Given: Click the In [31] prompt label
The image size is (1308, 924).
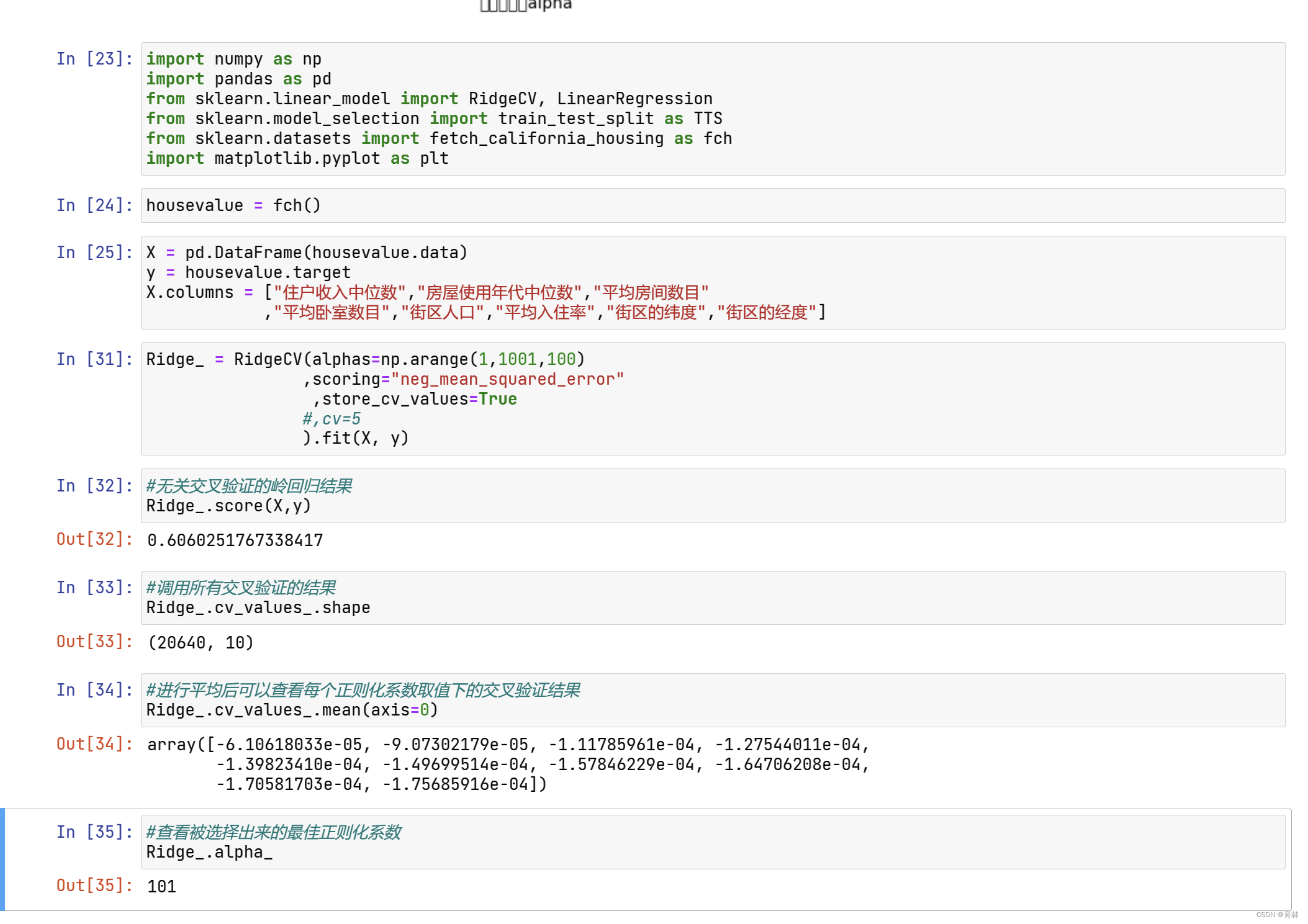Looking at the screenshot, I should click(94, 359).
